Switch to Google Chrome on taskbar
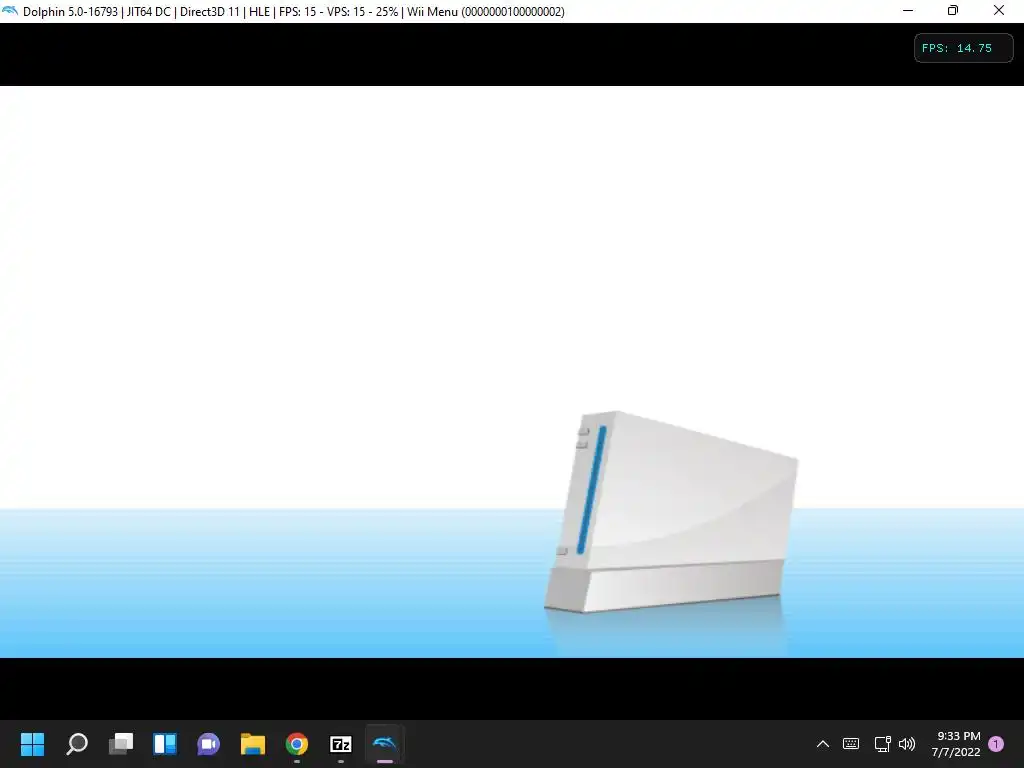Viewport: 1024px width, 768px height. pyautogui.click(x=296, y=744)
